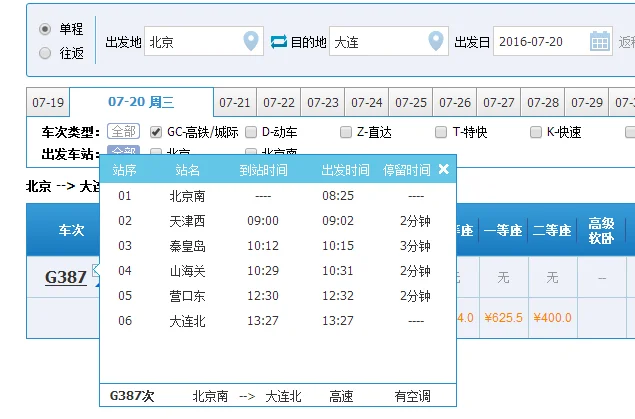Switch to the 07-22 date tab
This screenshot has height=419, width=635.
click(x=279, y=102)
